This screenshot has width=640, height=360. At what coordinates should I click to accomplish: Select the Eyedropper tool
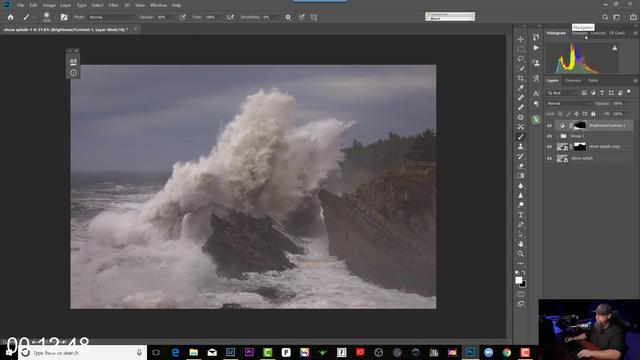pos(520,88)
